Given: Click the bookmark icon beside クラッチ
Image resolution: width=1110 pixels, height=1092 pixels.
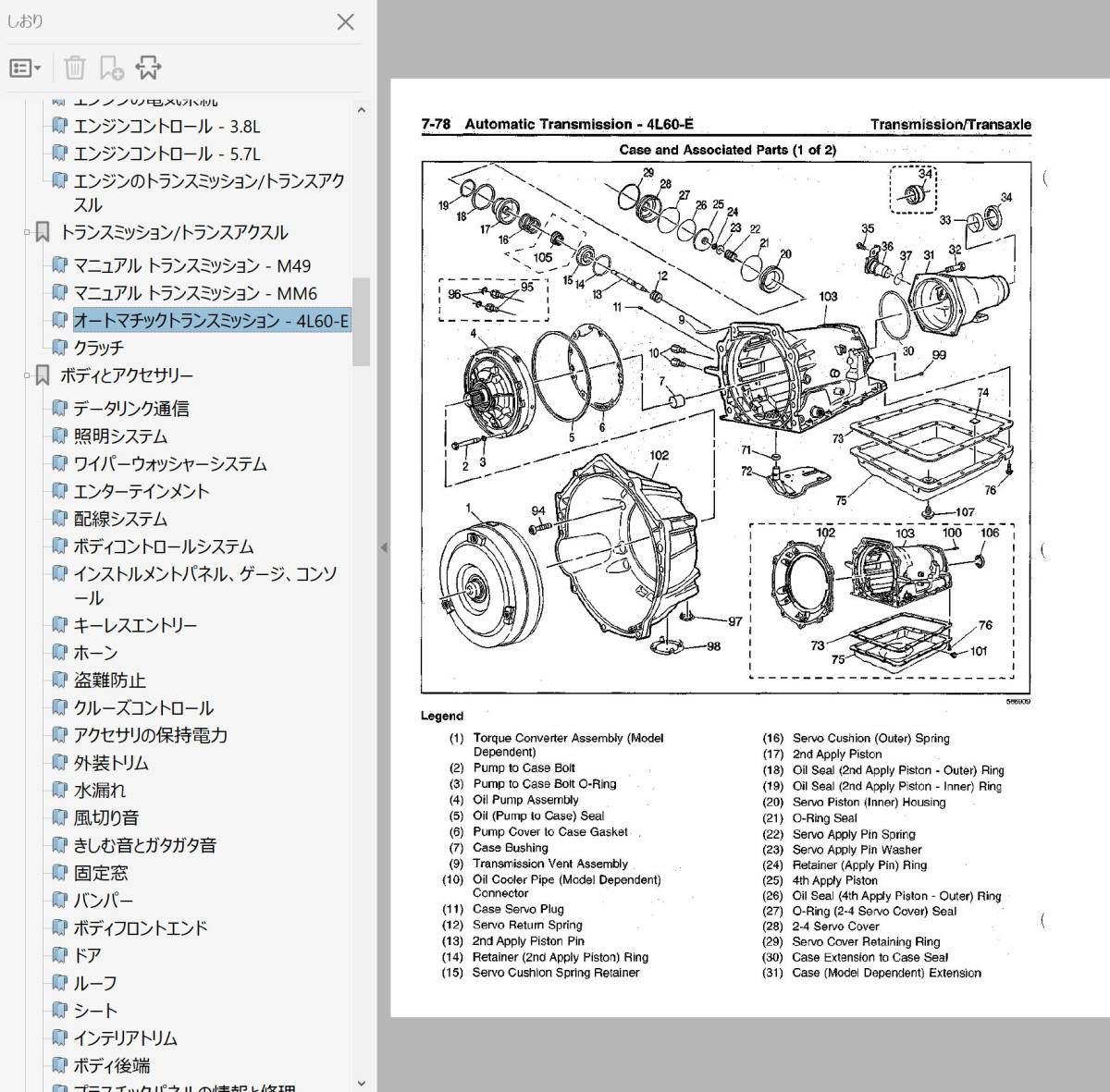Looking at the screenshot, I should point(59,348).
